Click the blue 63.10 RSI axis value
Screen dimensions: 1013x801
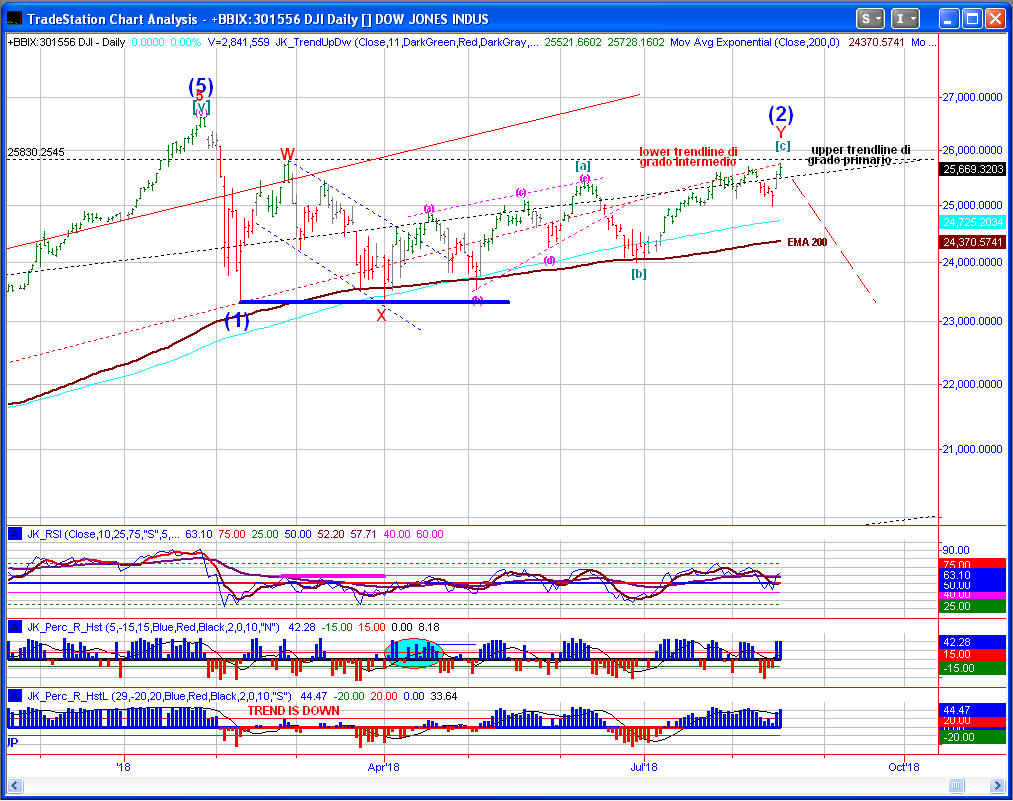pos(972,575)
